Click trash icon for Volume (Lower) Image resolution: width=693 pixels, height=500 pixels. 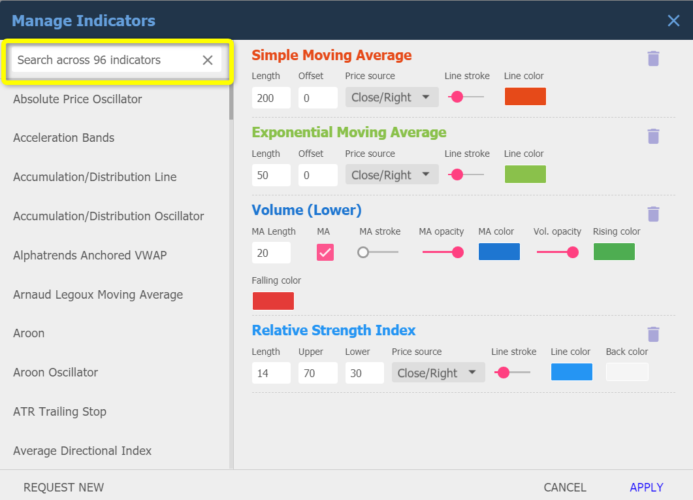pyautogui.click(x=653, y=214)
